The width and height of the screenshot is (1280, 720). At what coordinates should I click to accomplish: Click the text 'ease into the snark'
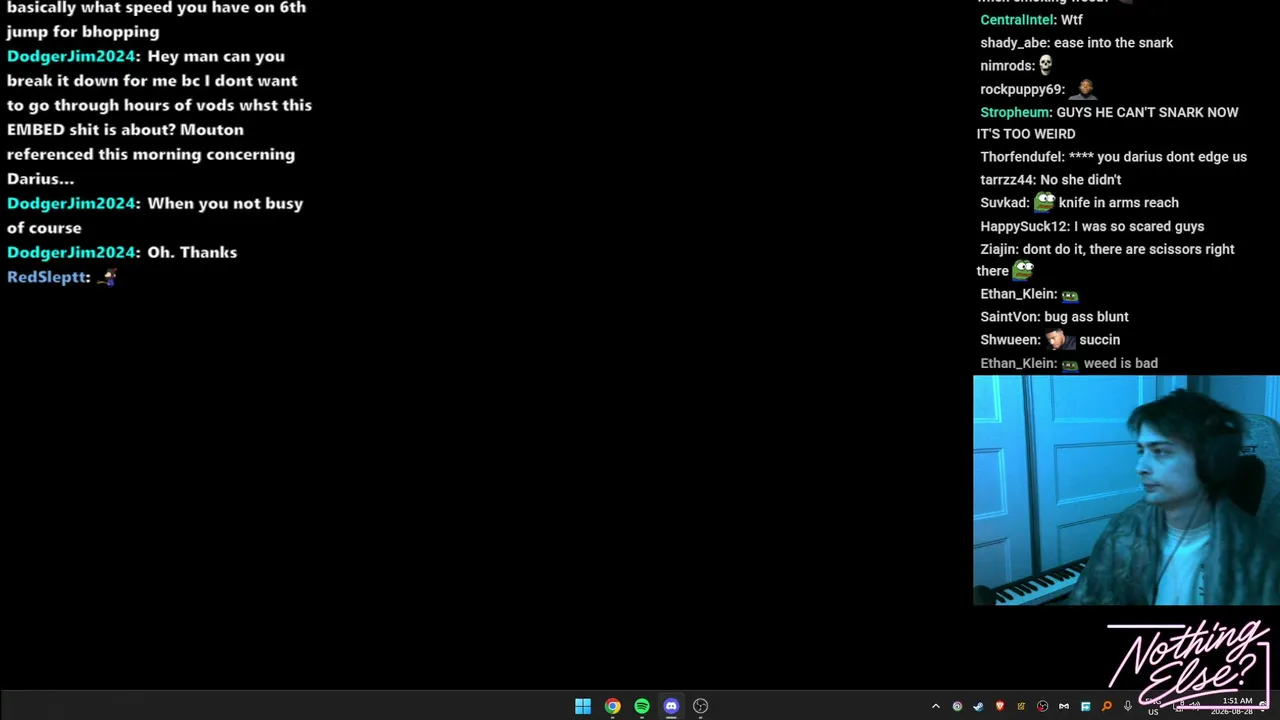[1113, 43]
